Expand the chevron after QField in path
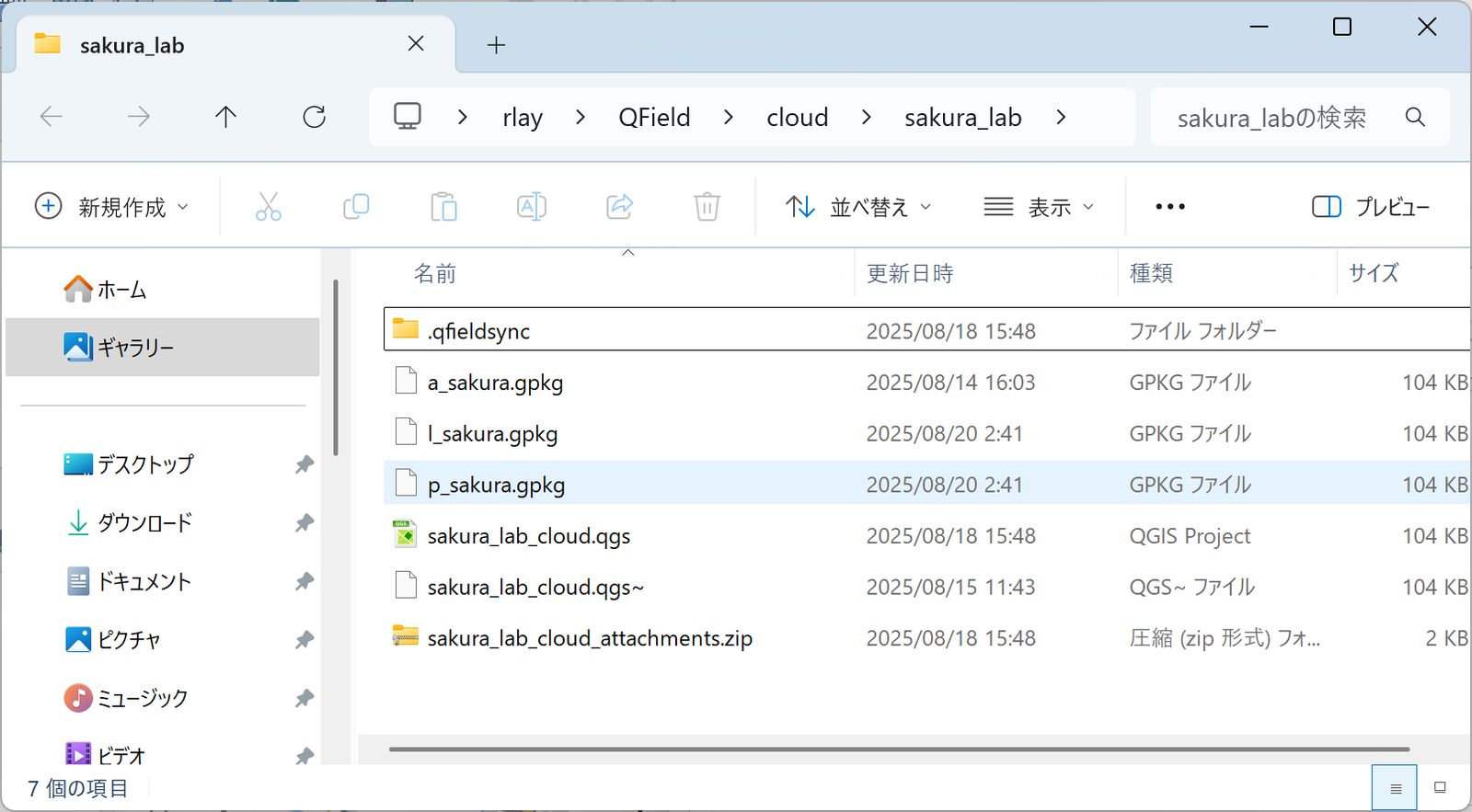 [728, 117]
